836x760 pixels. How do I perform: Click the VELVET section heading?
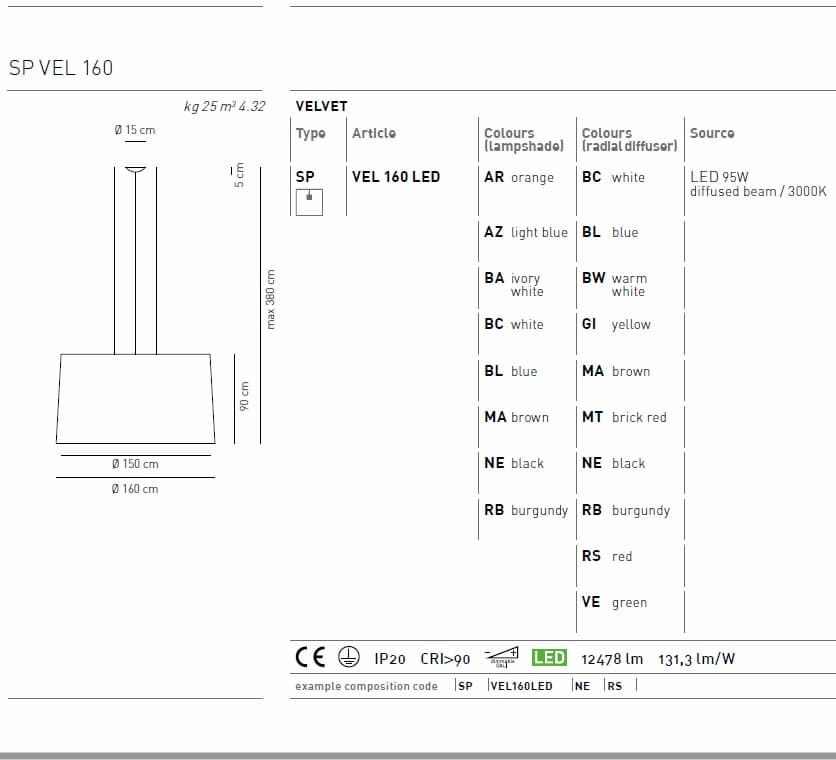pos(321,106)
